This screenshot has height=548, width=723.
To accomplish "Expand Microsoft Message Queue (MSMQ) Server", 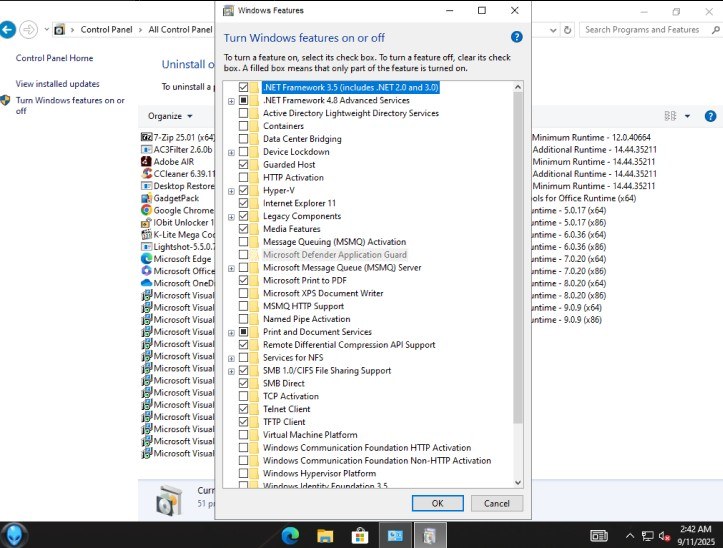I will pos(231,268).
